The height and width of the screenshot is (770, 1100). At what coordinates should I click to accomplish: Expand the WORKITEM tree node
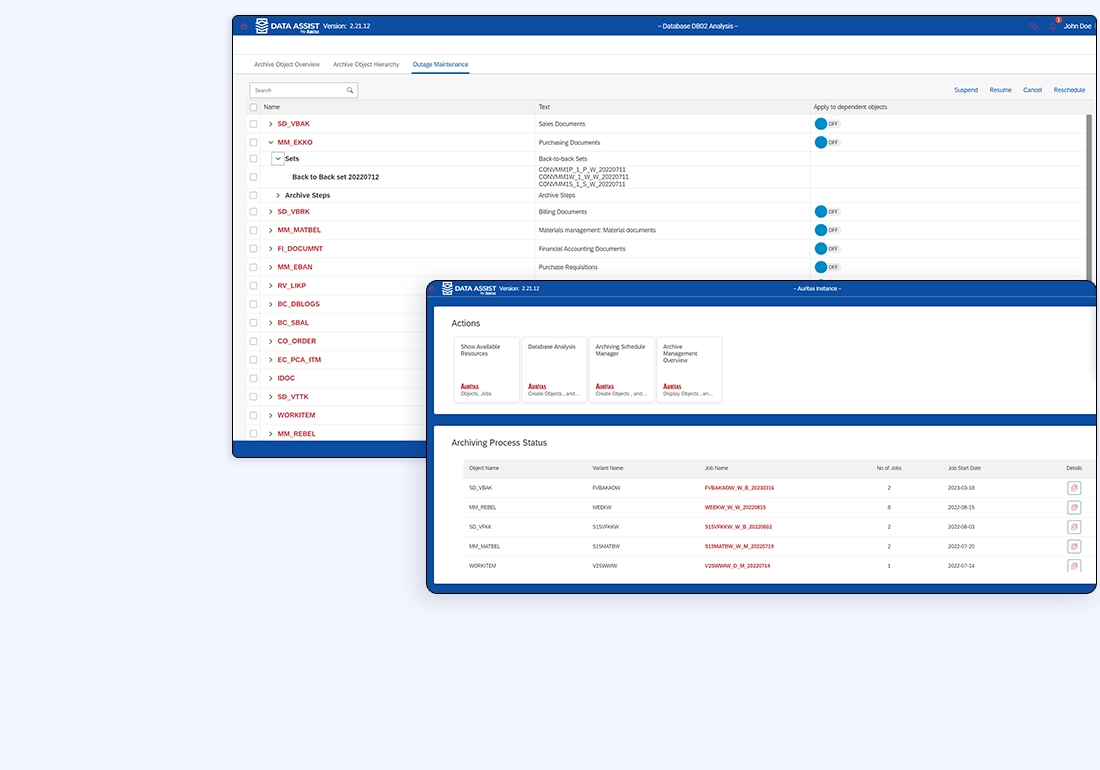pyautogui.click(x=271, y=416)
